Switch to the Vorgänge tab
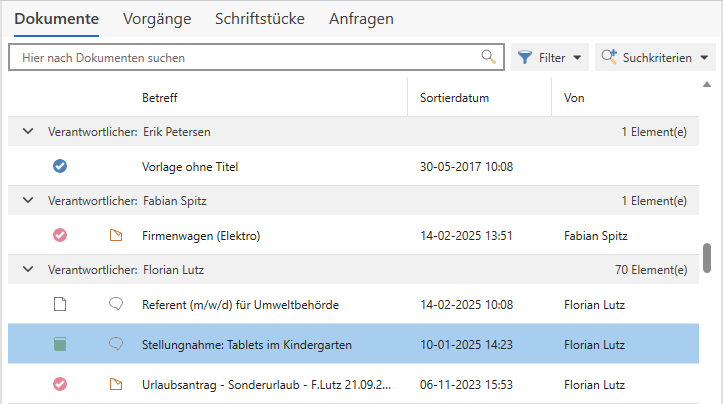This screenshot has height=404, width=723. click(x=156, y=19)
